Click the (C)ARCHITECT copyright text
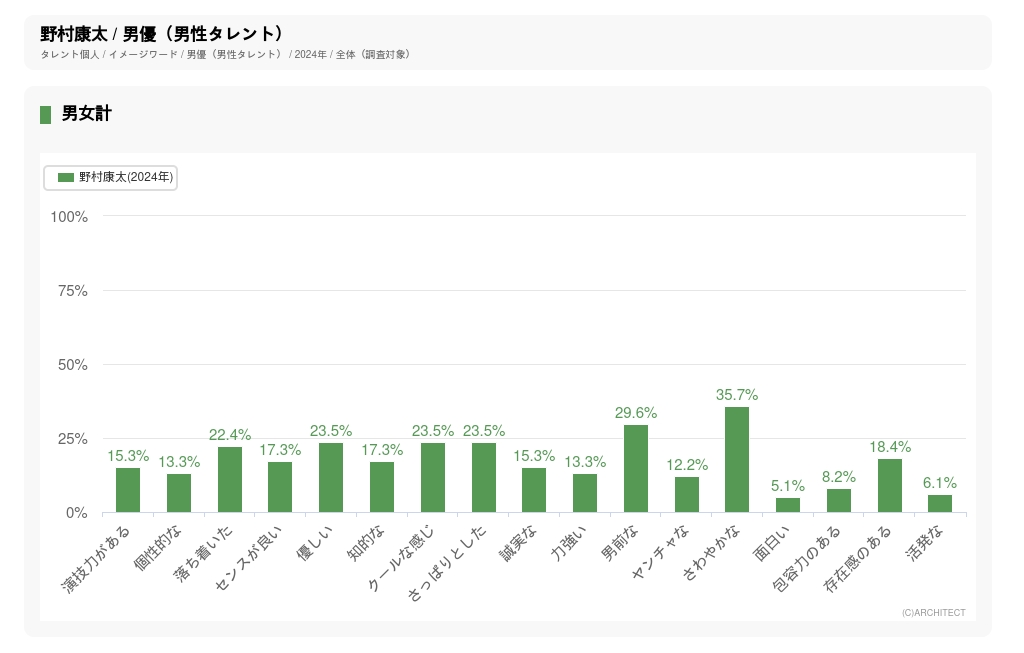 (x=933, y=613)
